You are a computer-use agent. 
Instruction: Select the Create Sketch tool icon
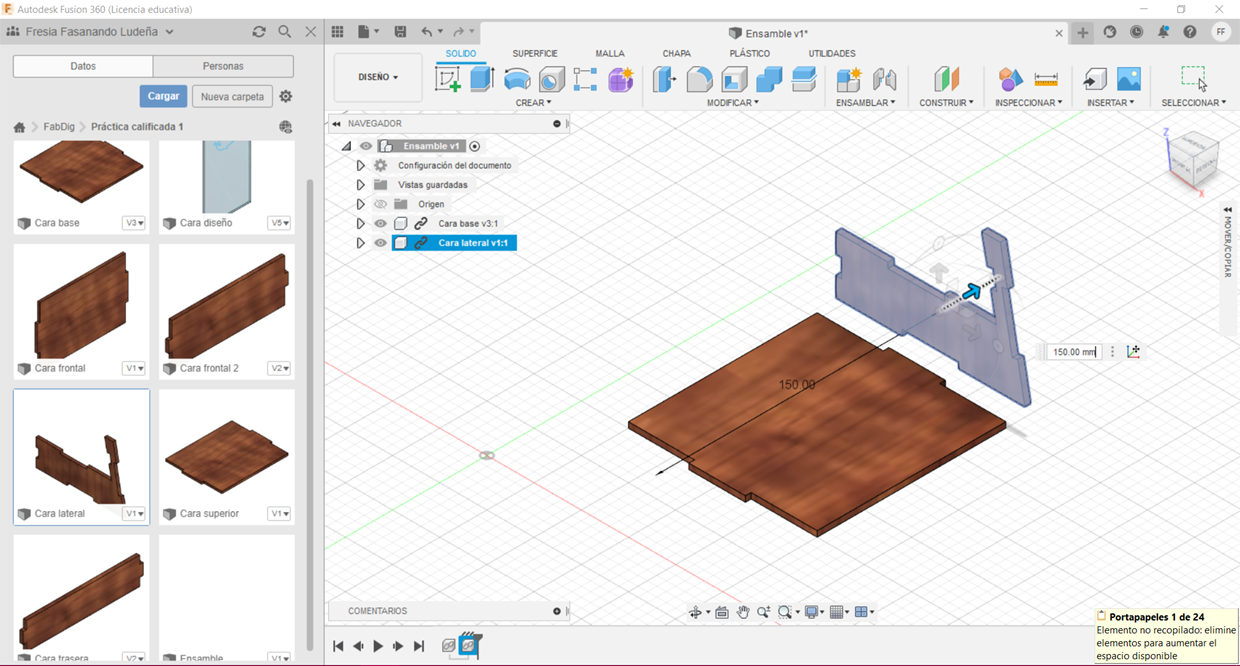447,79
